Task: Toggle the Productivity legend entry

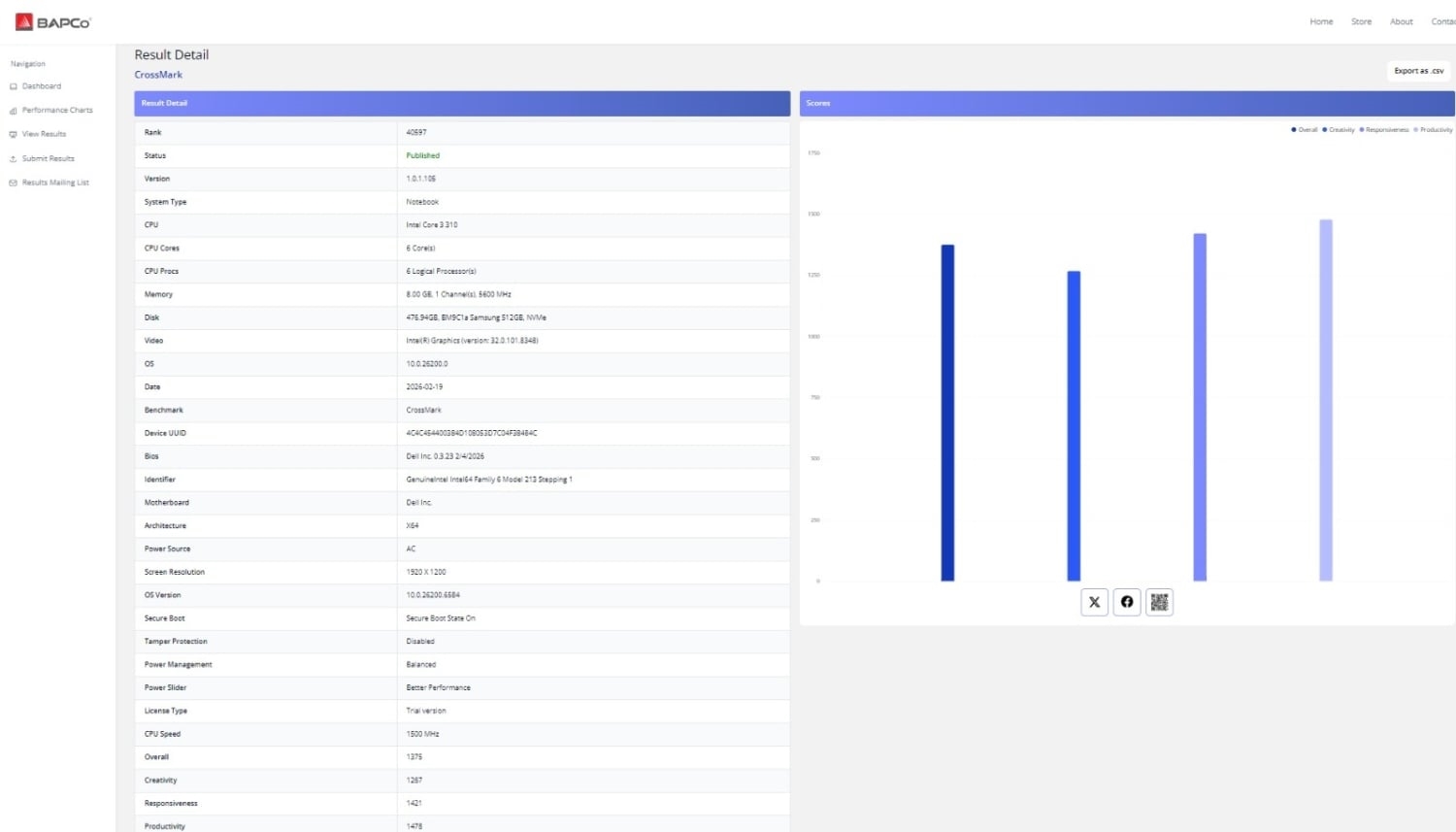Action: 1435,130
